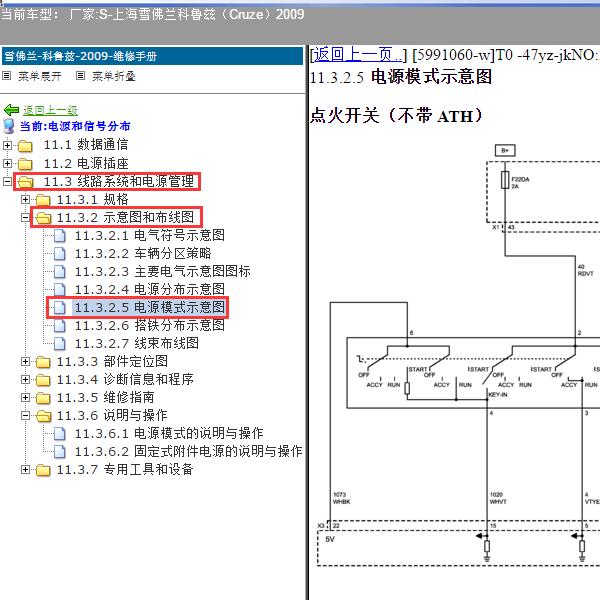The image size is (600, 600).
Task: Expand the 11.3.3 部件定位图 node
Action: point(25,362)
